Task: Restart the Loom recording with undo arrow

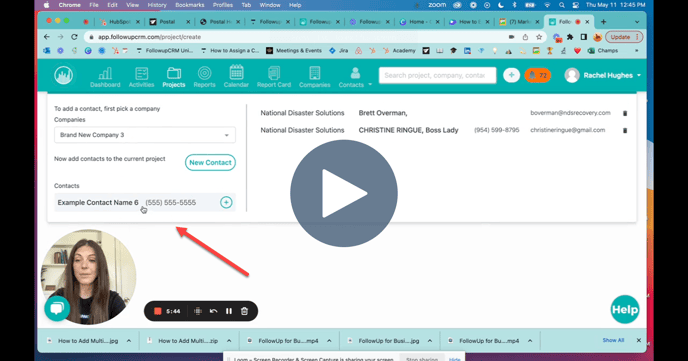Action: point(213,311)
